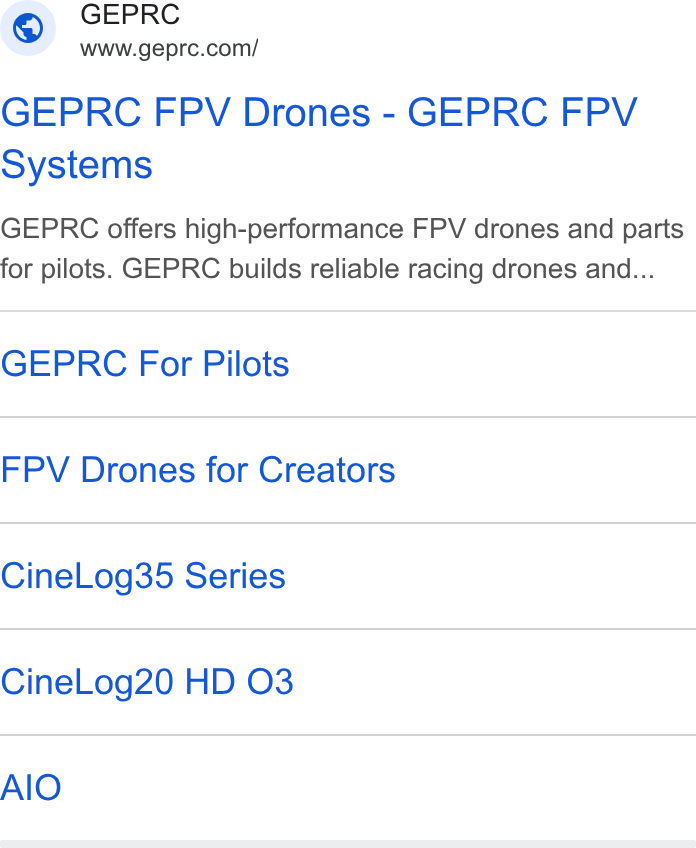Screen dimensions: 696x848
Task: Click the snippet text about high-performance FPV drones
Action: (342, 249)
